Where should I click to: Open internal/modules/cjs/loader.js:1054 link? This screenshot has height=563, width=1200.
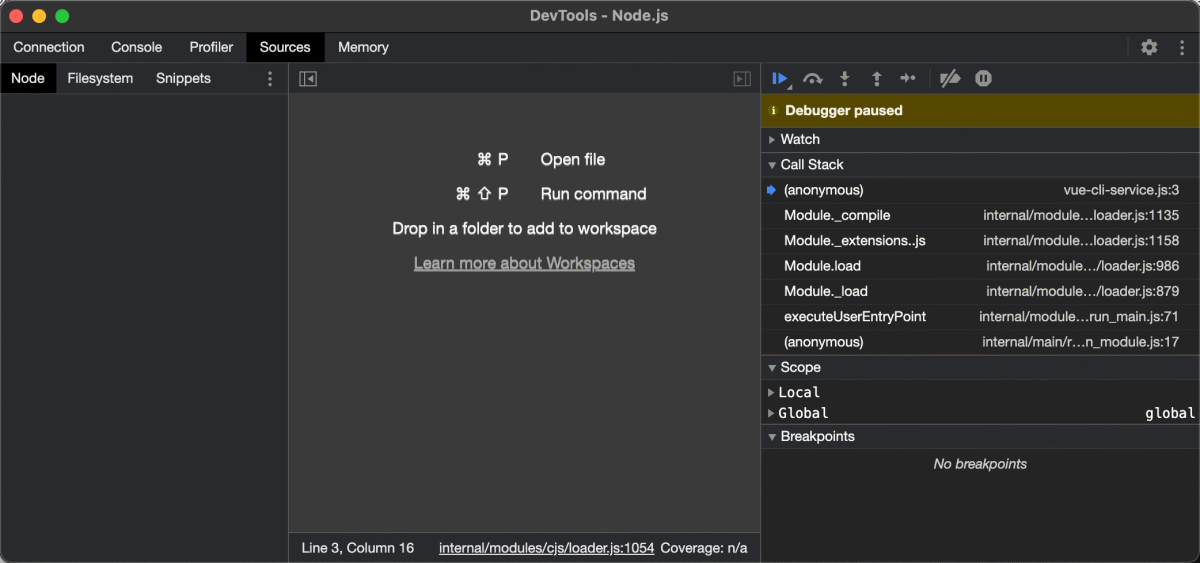point(546,548)
